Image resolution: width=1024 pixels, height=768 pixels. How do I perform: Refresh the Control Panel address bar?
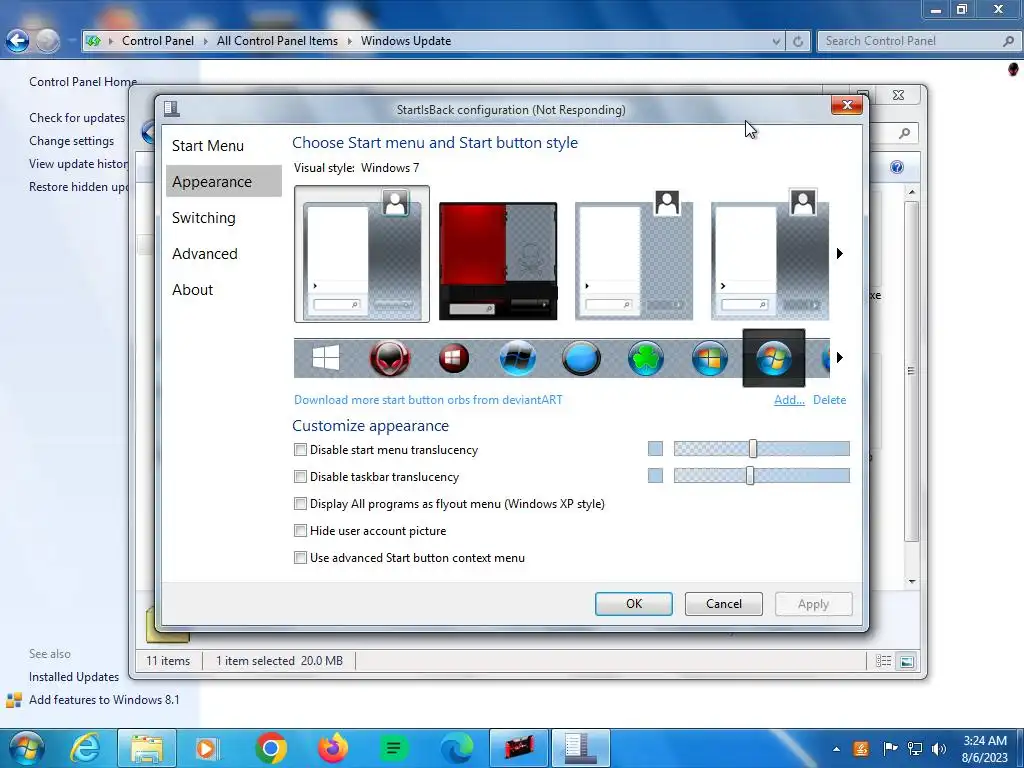(798, 41)
